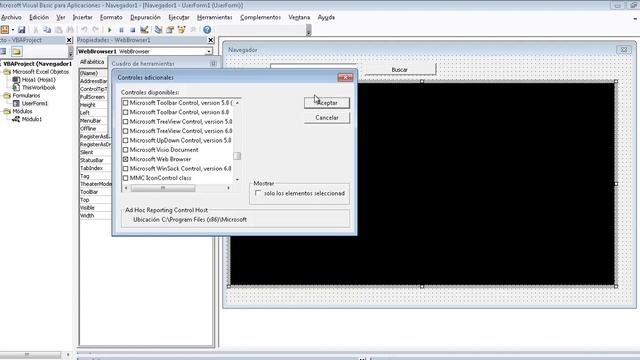Image resolution: width=640 pixels, height=360 pixels.
Task: Open the Properties Window toolbar icon
Action: 170,30
